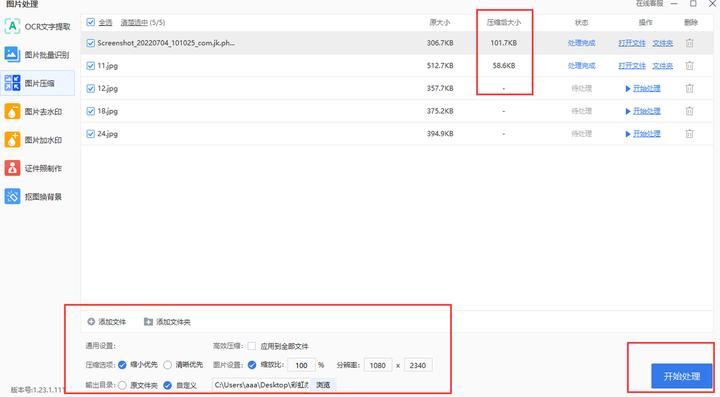Click 文件夹 link for Screenshot_20220704 row
This screenshot has height=397, width=720.
click(x=663, y=43)
